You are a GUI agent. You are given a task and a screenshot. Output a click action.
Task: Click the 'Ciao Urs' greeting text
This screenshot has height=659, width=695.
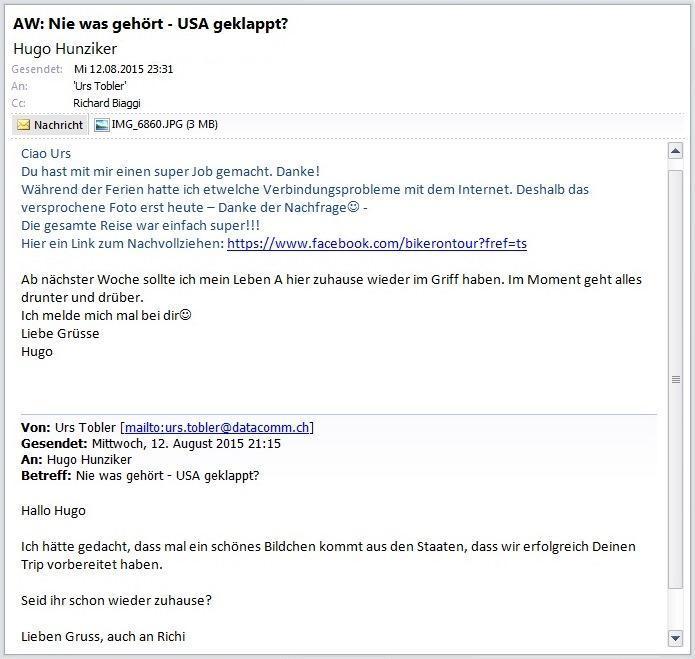(46, 153)
